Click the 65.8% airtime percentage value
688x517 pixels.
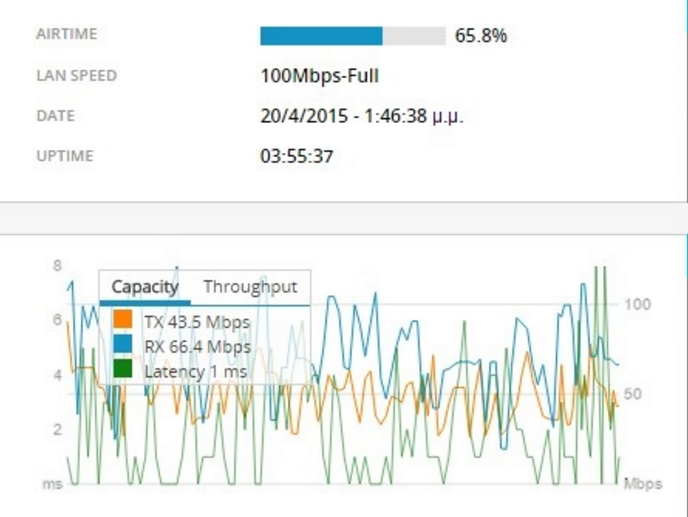click(481, 36)
